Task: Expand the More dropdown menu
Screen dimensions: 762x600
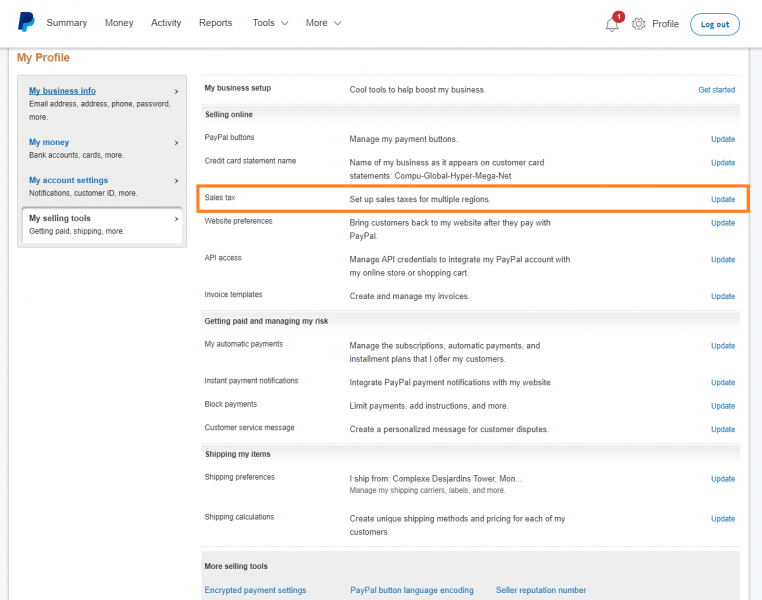Action: pyautogui.click(x=323, y=23)
